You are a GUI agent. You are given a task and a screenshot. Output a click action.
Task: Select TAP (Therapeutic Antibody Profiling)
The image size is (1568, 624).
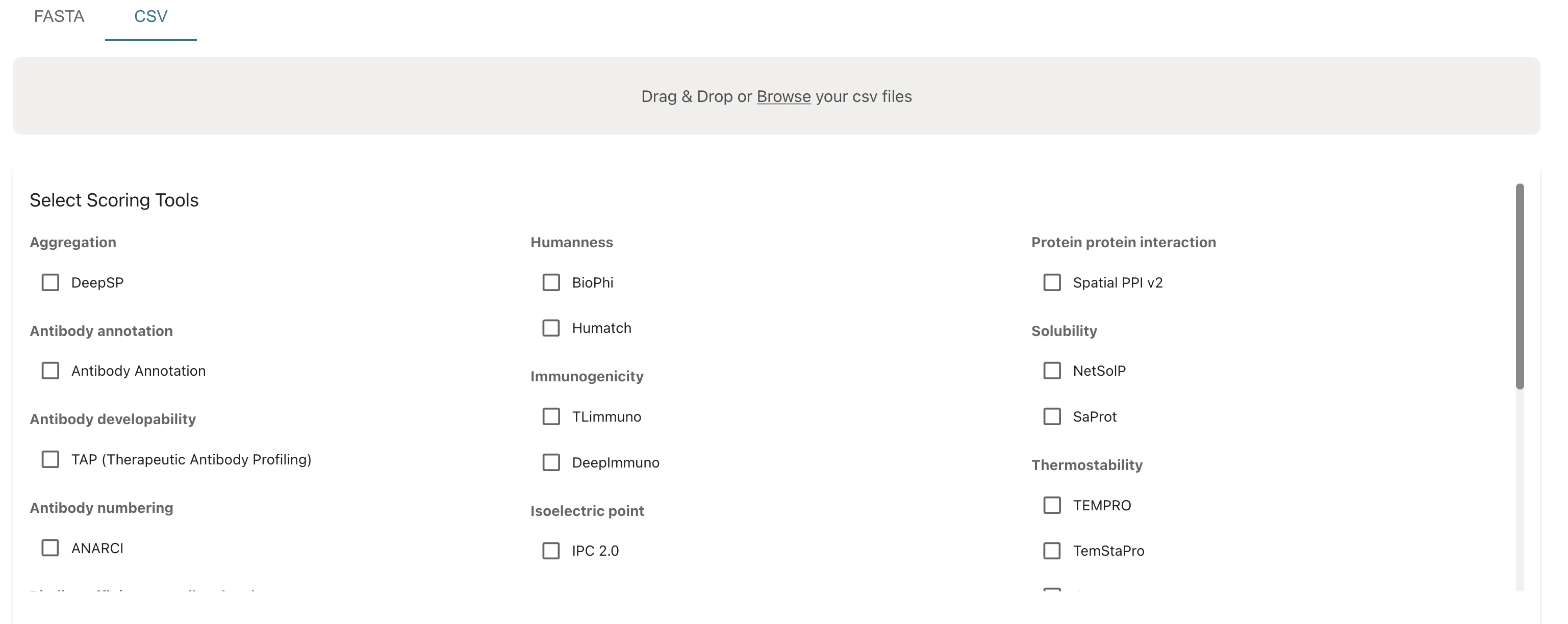(x=50, y=459)
